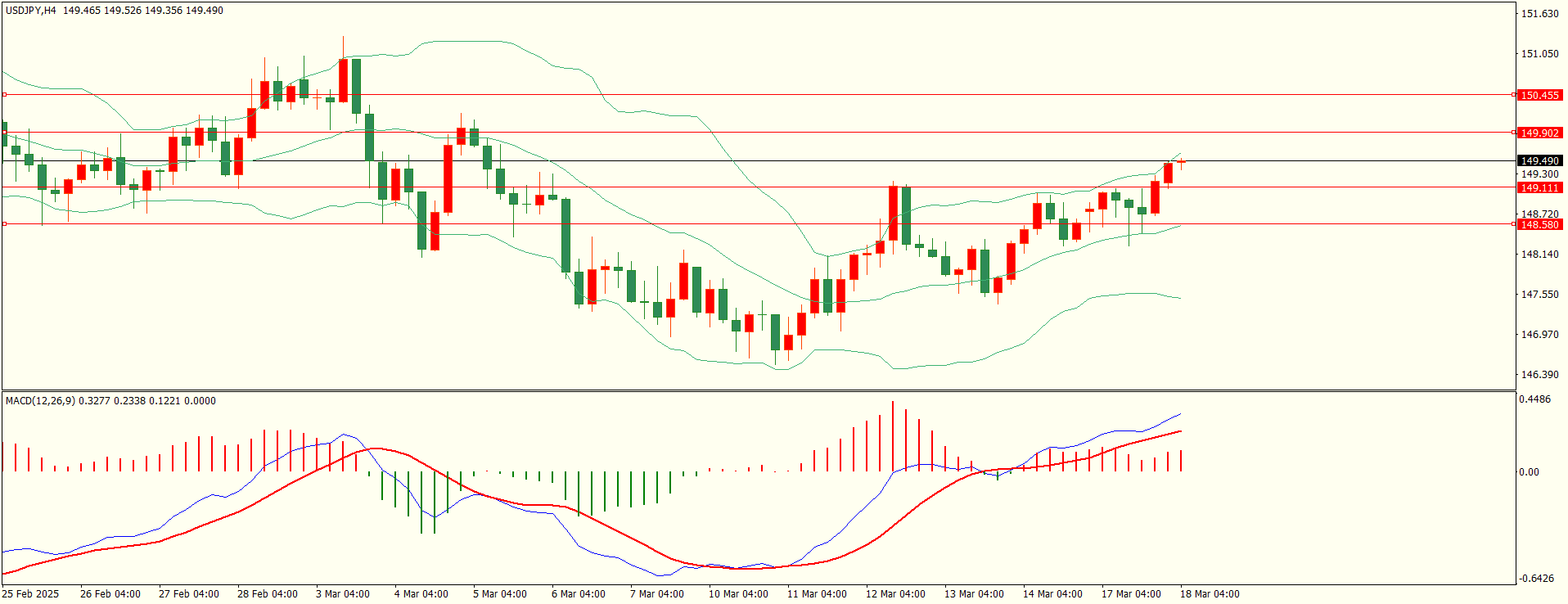Screen dimensions: 1568x604
Task: Click the 3 Mar 04:00 date label
Action: point(342,593)
